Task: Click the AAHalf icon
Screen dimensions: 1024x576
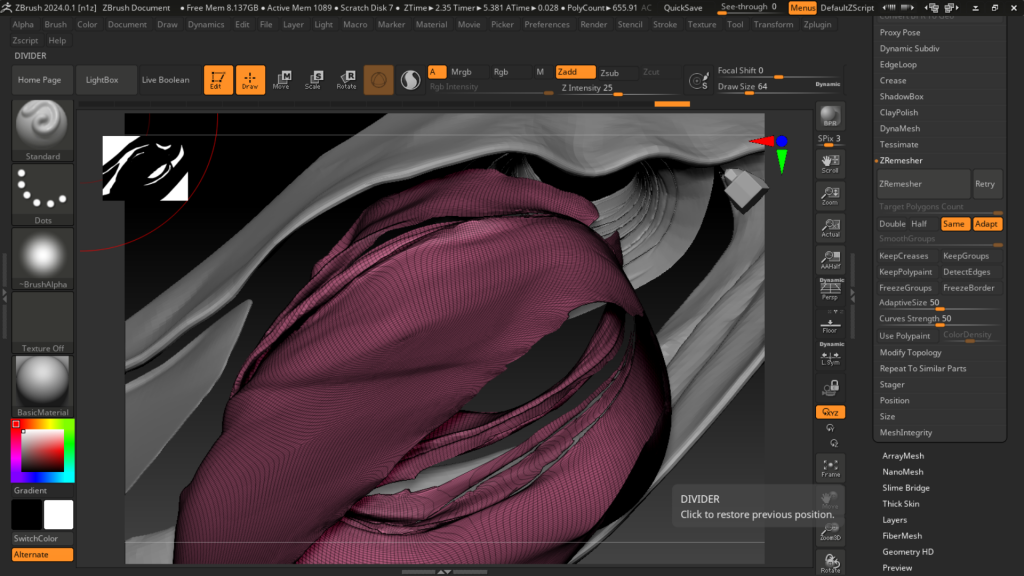Action: point(830,259)
